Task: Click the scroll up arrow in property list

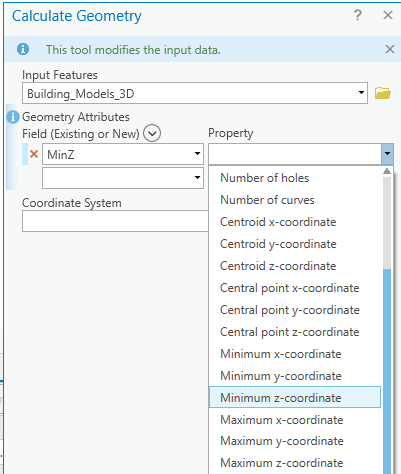Action: 387,171
